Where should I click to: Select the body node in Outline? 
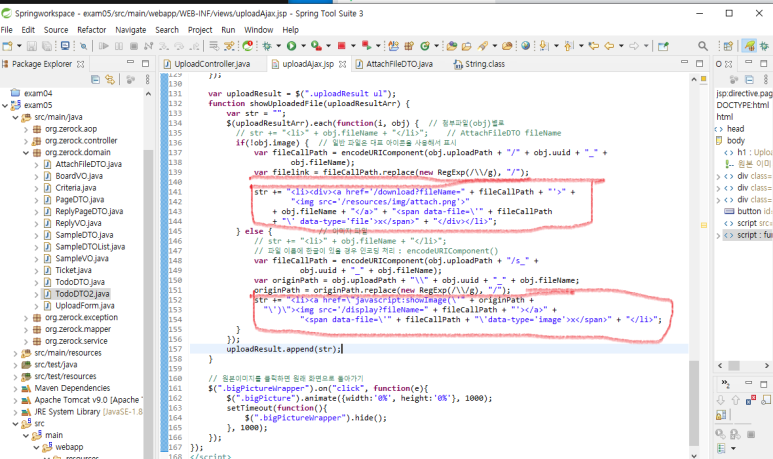pyautogui.click(x=736, y=141)
